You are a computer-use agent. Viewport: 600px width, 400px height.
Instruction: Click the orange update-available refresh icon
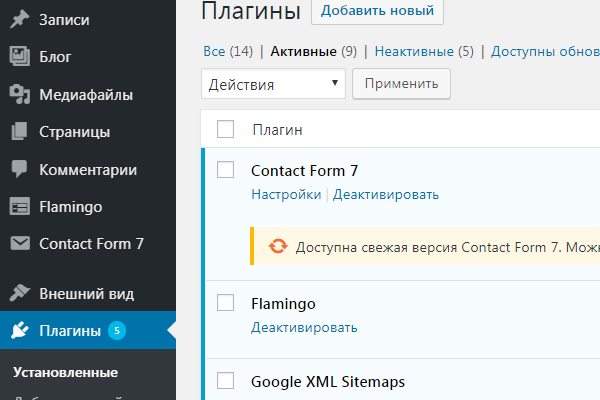coord(278,246)
